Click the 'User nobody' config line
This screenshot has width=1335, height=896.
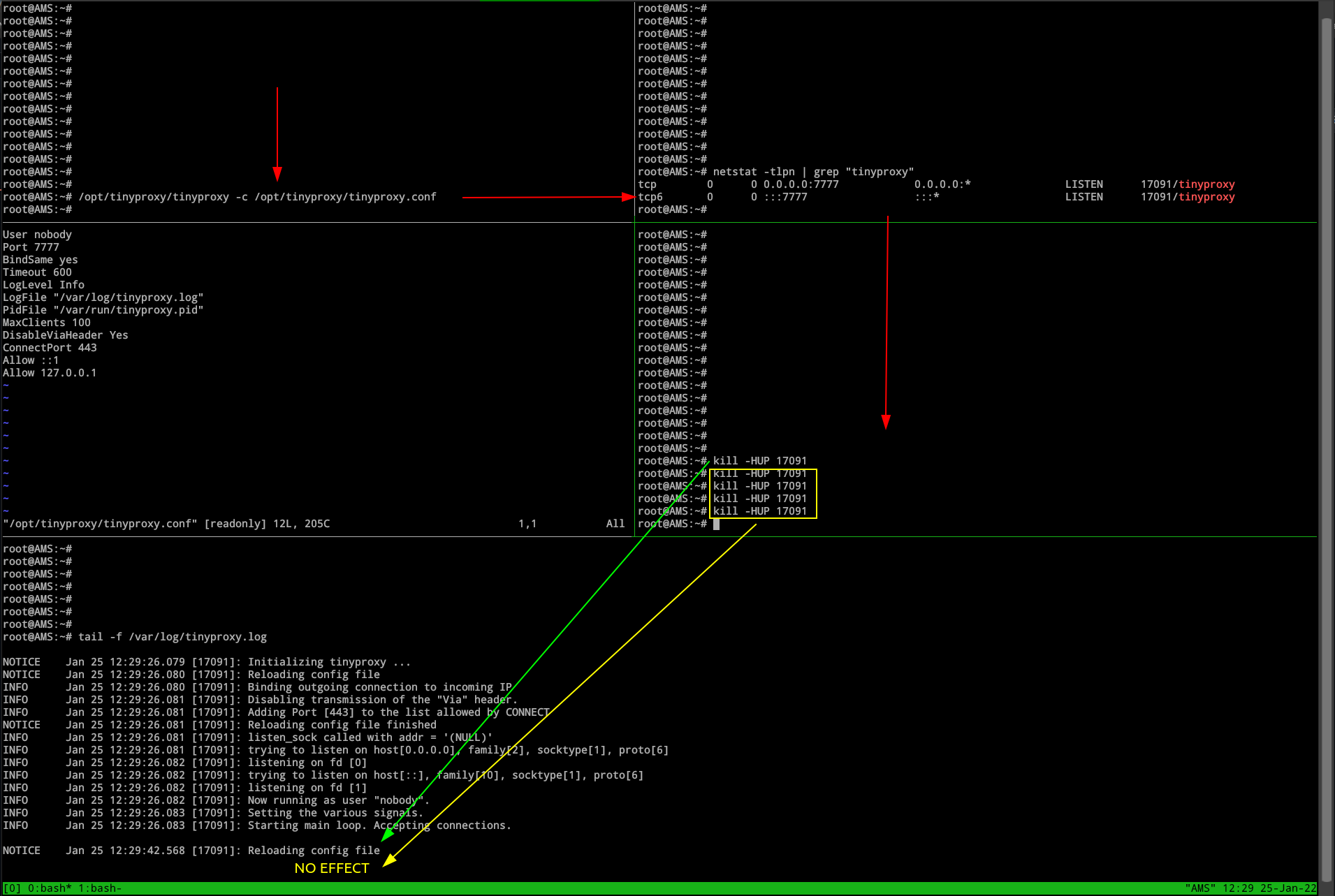(37, 235)
